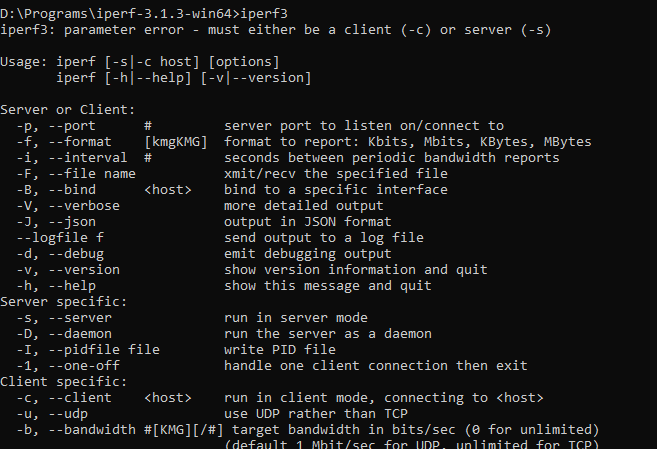Click the '-D, --daemon' option
Image resolution: width=657 pixels, height=449 pixels.
pos(64,333)
